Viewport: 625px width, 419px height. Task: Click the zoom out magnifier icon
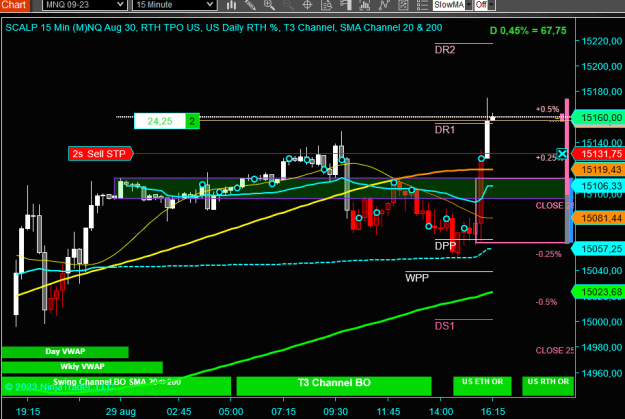[x=288, y=5]
